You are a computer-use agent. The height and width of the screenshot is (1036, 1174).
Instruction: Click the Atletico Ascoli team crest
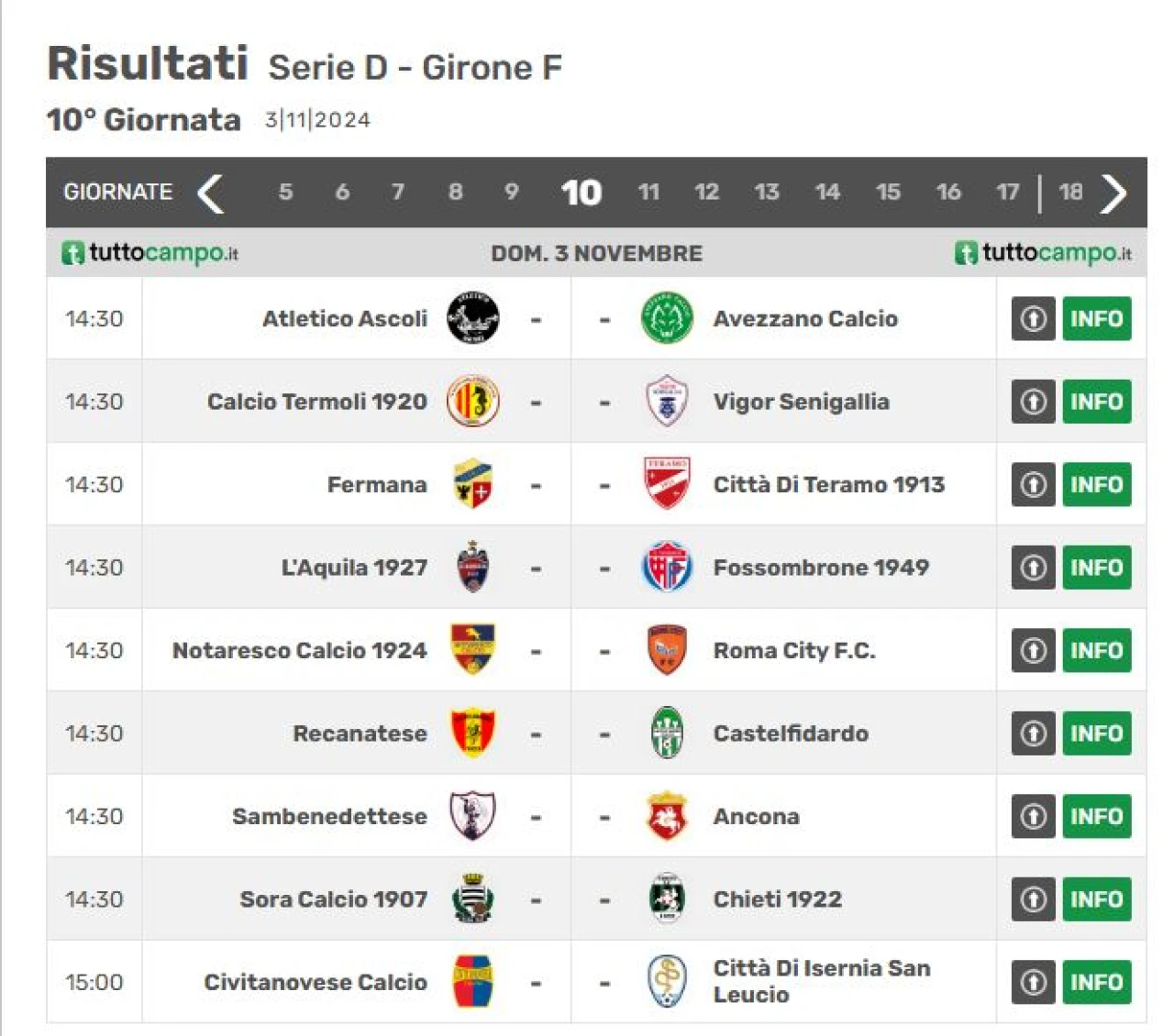(x=473, y=318)
